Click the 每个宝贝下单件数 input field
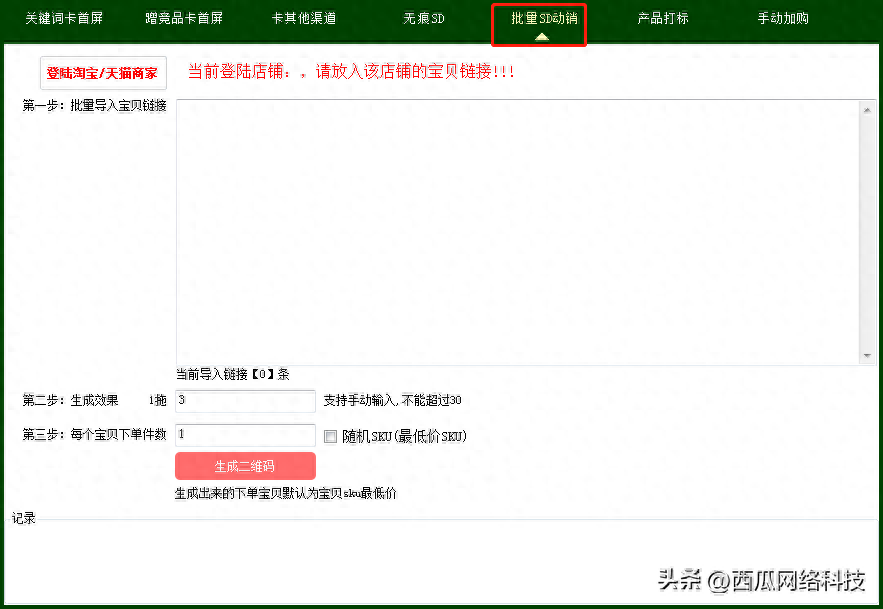Image resolution: width=883 pixels, height=609 pixels. coord(245,435)
